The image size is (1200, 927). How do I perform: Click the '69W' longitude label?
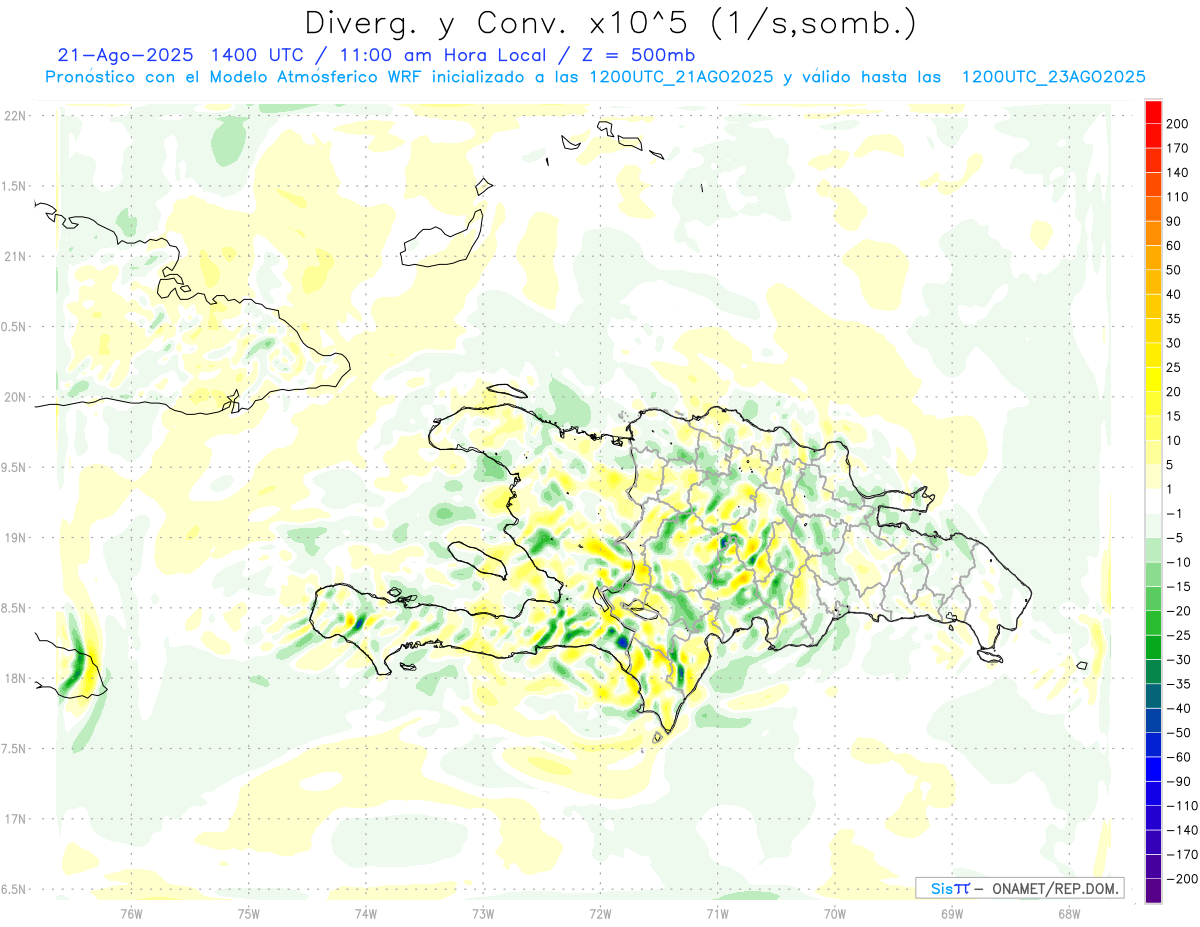pyautogui.click(x=952, y=913)
